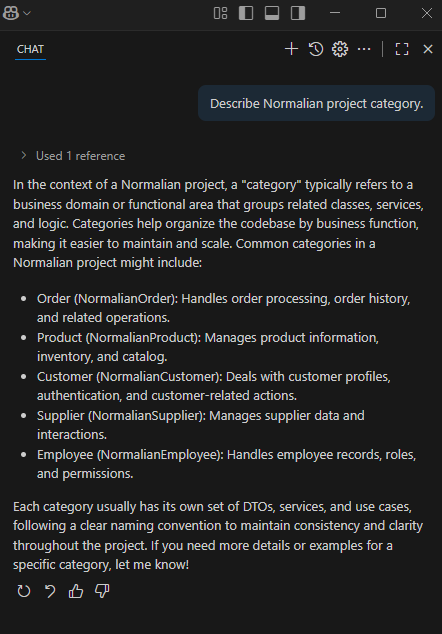
Task: Mark the response as helpful
Action: tap(76, 591)
